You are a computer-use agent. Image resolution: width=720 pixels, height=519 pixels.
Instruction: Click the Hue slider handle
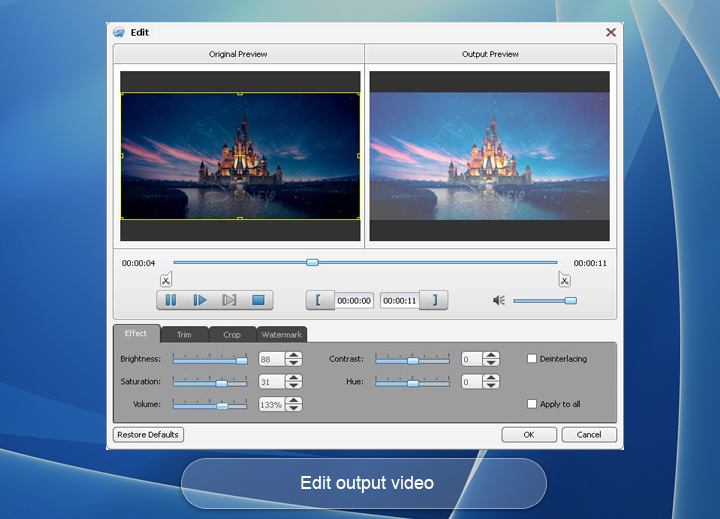pos(413,383)
